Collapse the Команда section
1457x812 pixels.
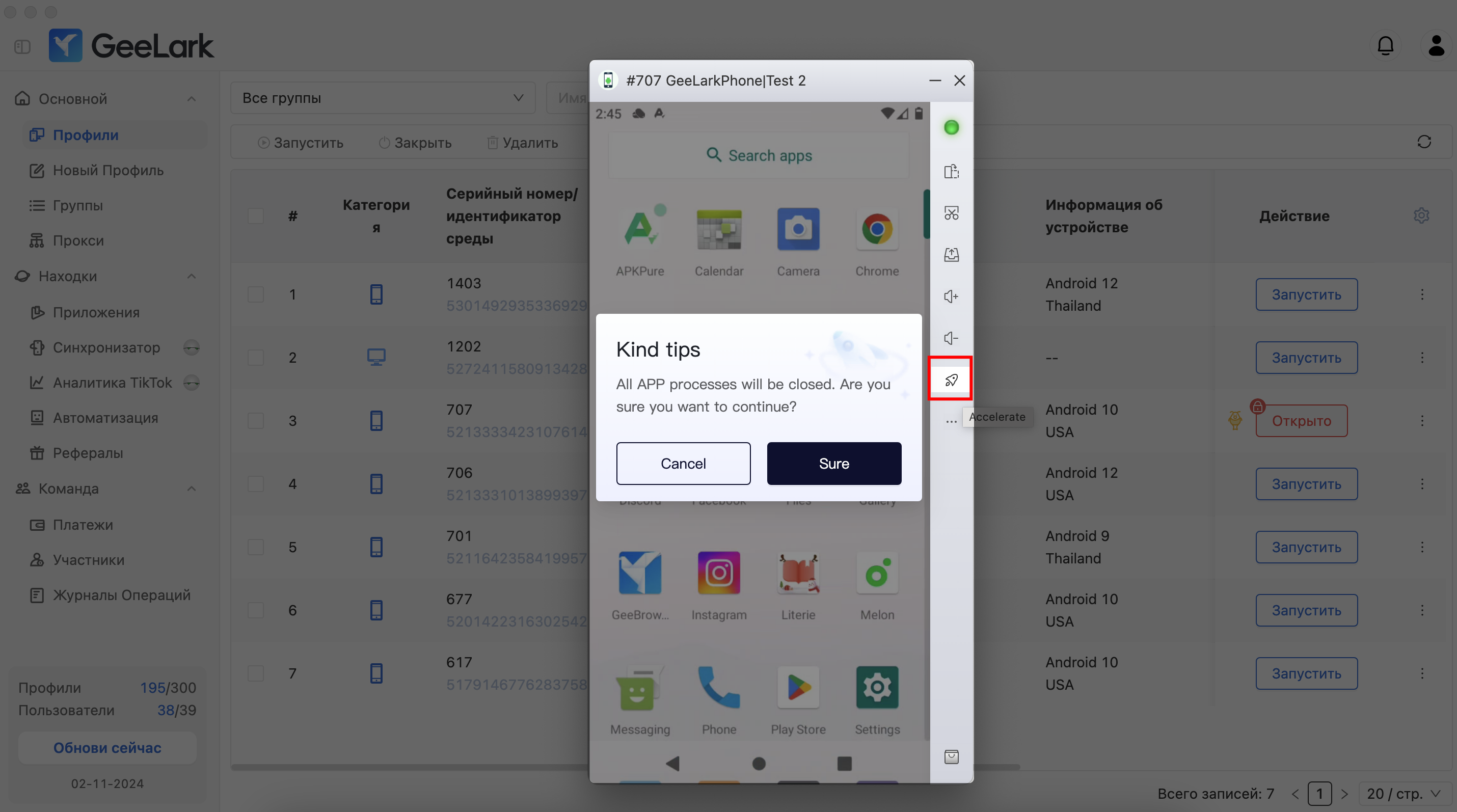pos(191,489)
